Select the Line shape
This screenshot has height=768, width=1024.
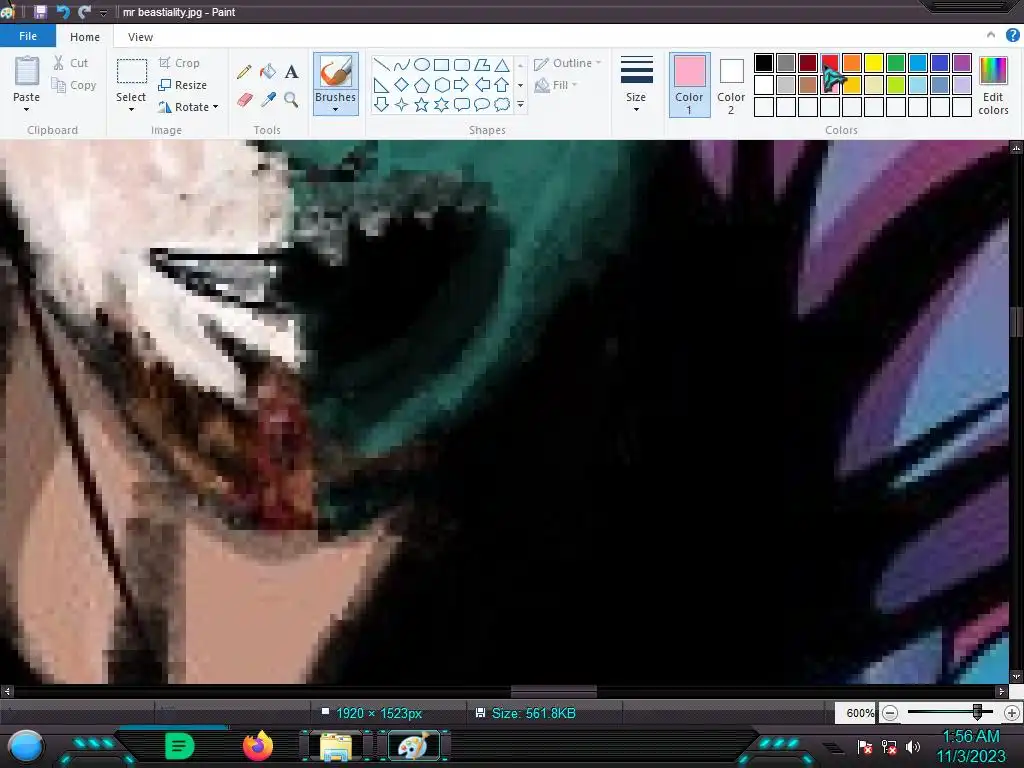point(381,65)
